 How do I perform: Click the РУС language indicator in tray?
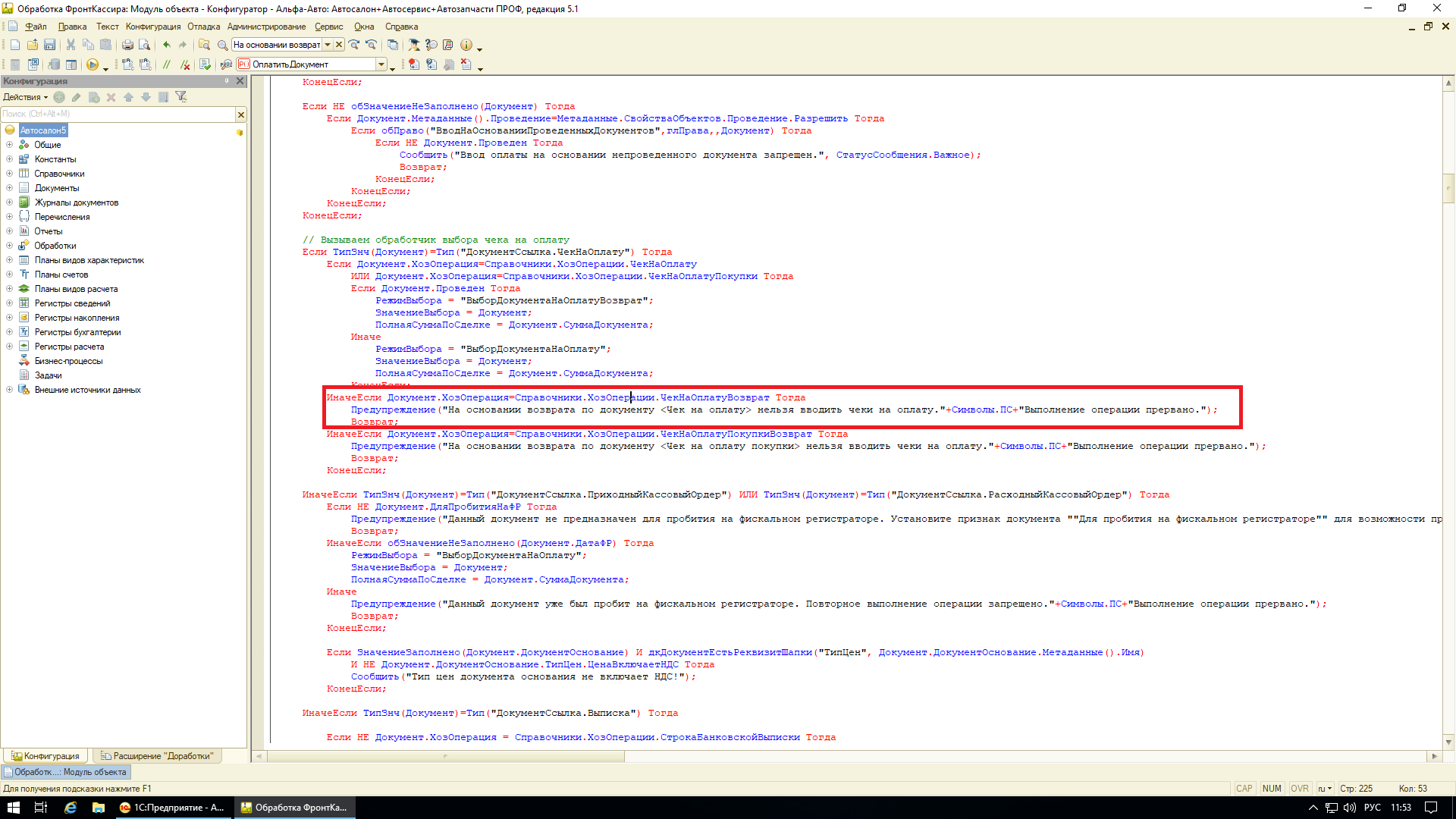1372,808
